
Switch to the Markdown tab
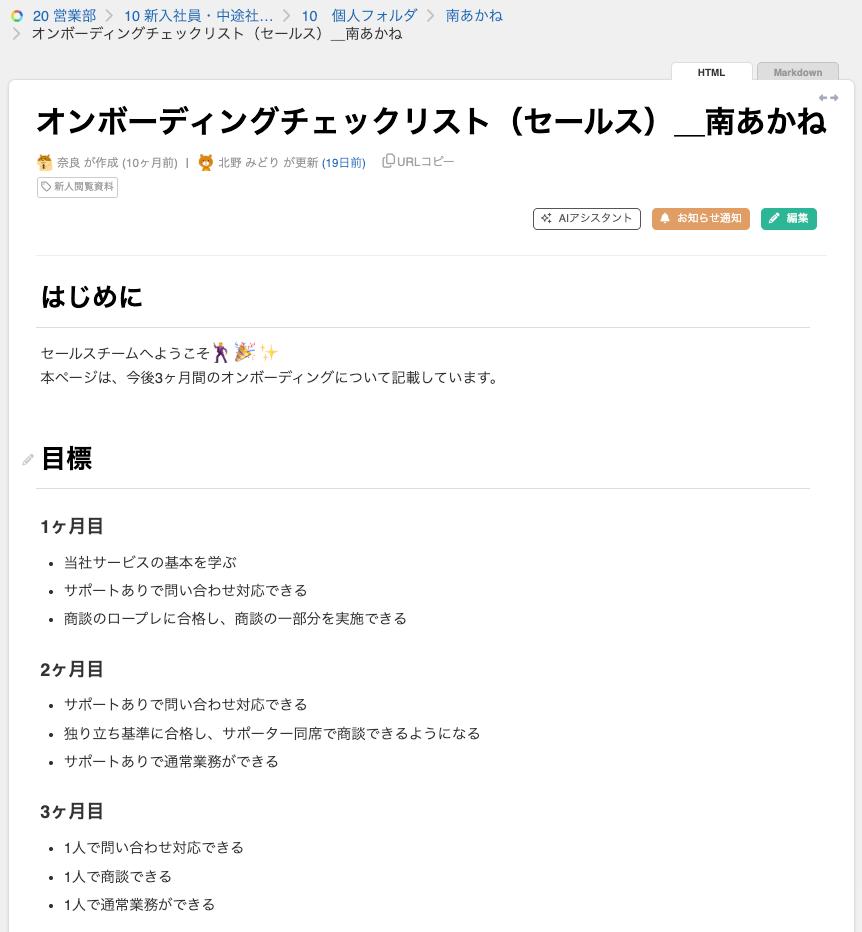click(x=797, y=72)
